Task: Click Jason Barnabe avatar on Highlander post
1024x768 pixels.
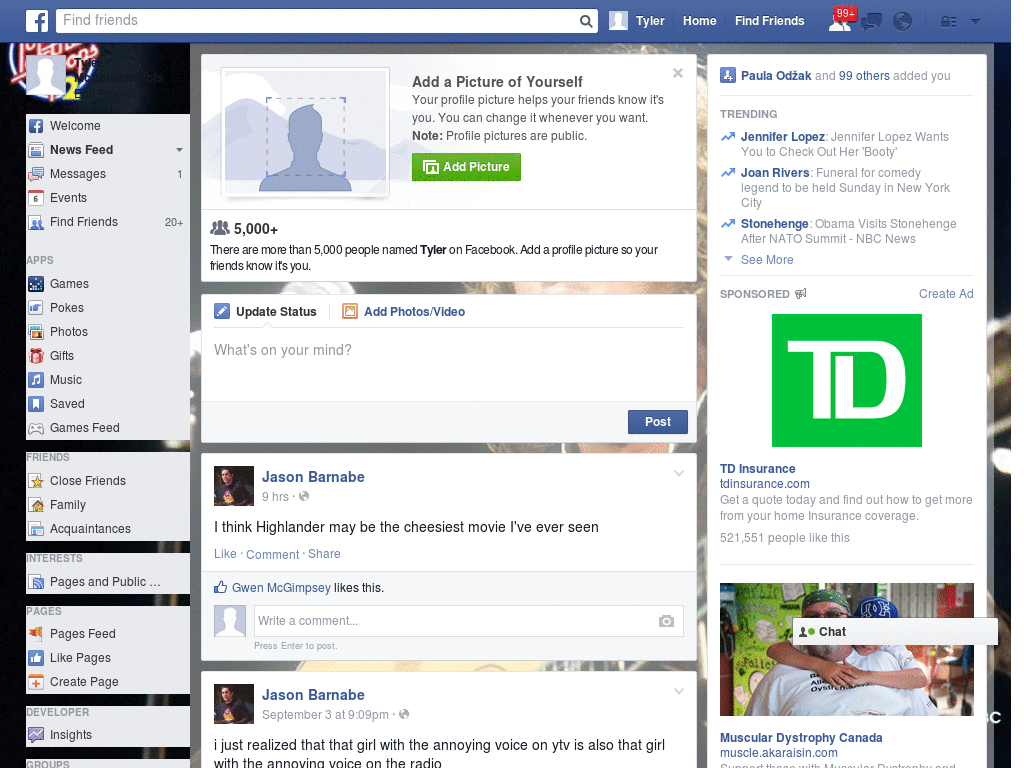Action: point(234,486)
